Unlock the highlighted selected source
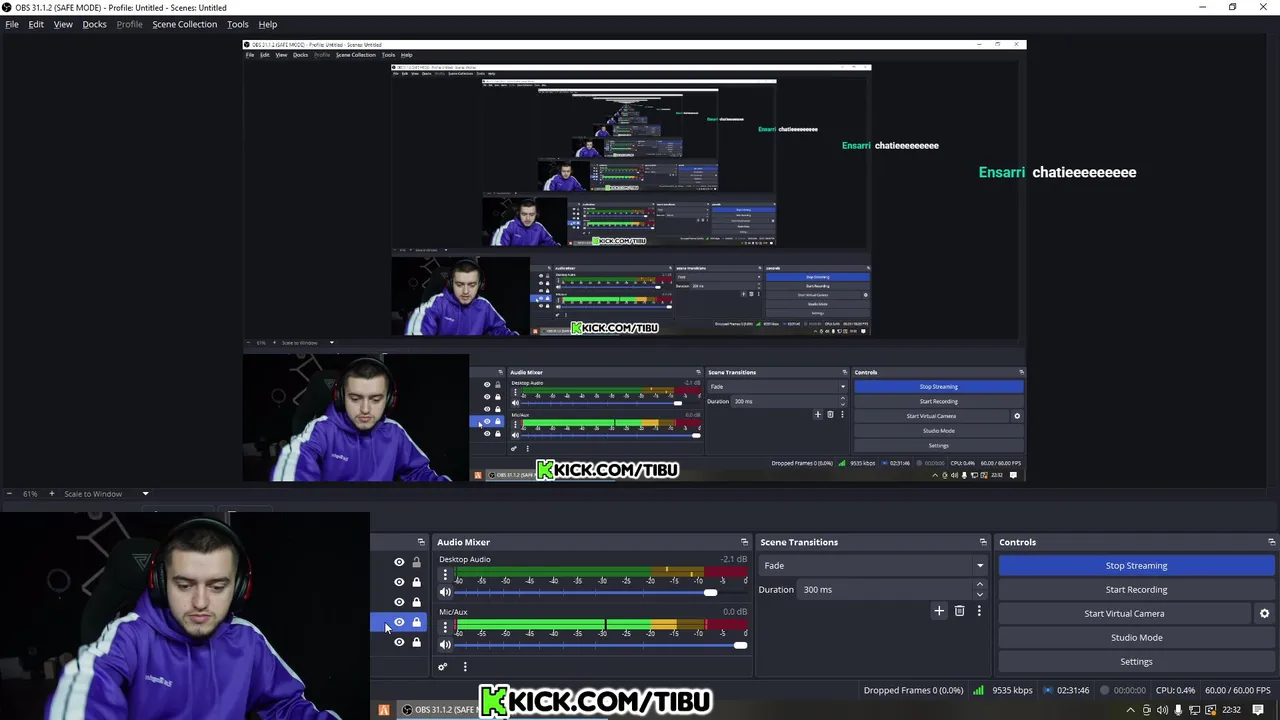The height and width of the screenshot is (720, 1280). (x=417, y=622)
